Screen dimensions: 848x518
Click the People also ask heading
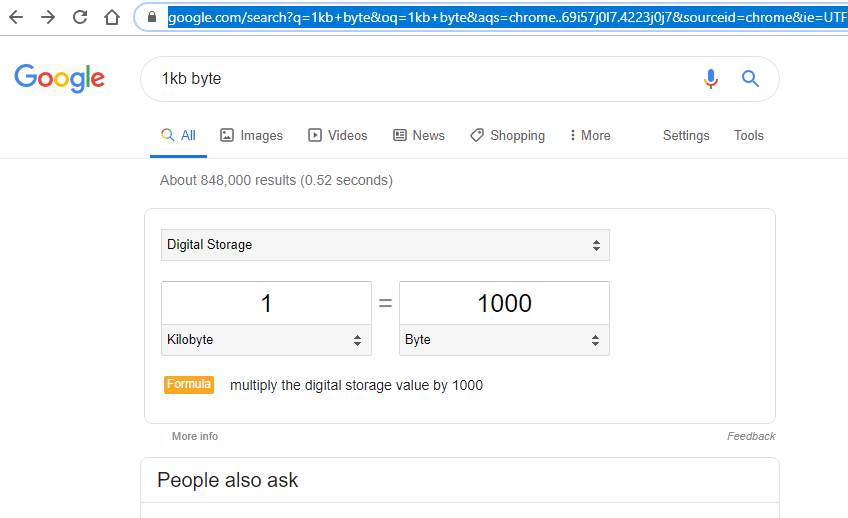click(x=228, y=480)
